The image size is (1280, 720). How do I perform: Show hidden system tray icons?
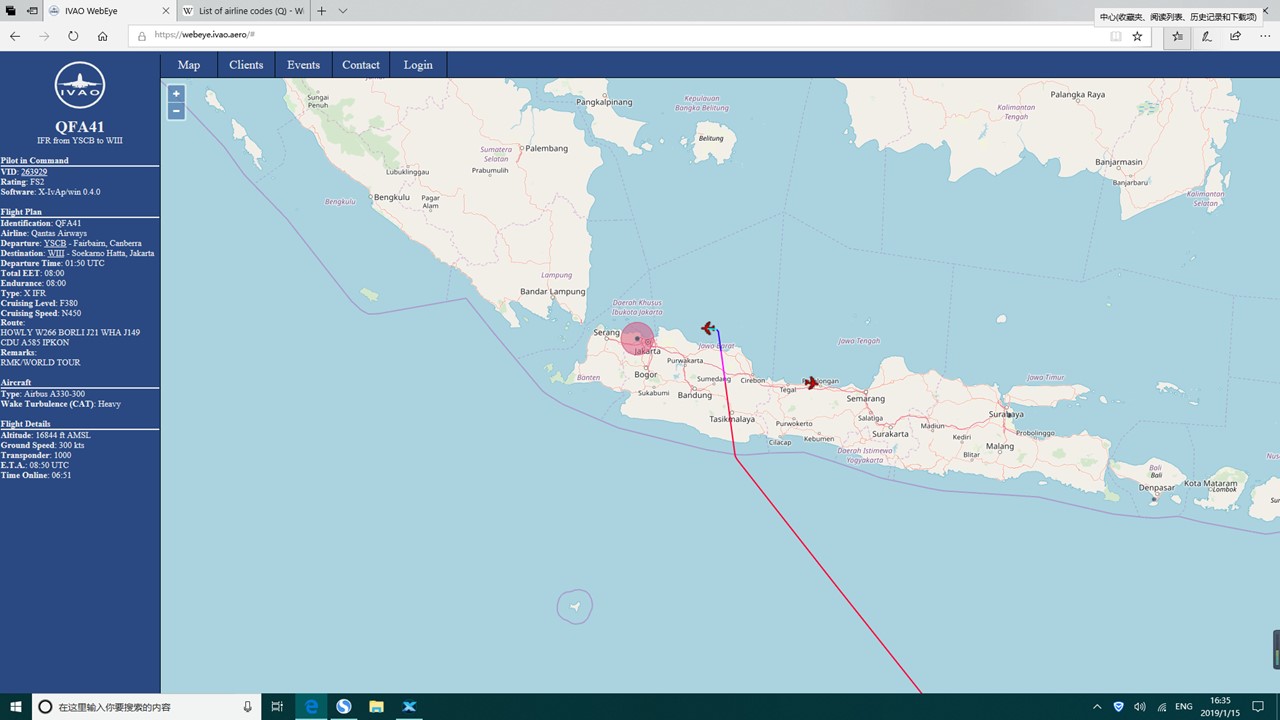[1097, 706]
